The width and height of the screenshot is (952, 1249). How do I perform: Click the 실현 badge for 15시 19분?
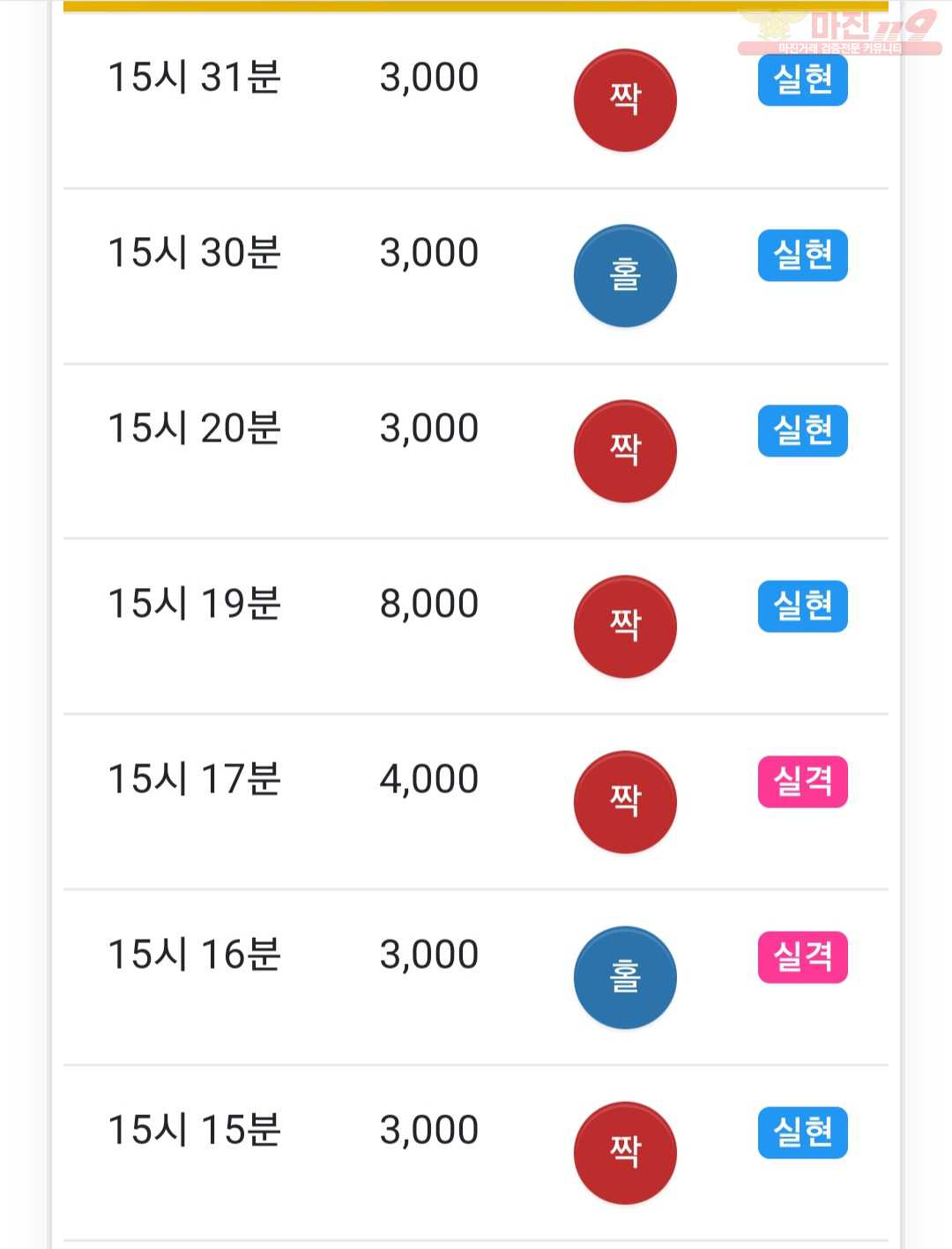click(803, 606)
